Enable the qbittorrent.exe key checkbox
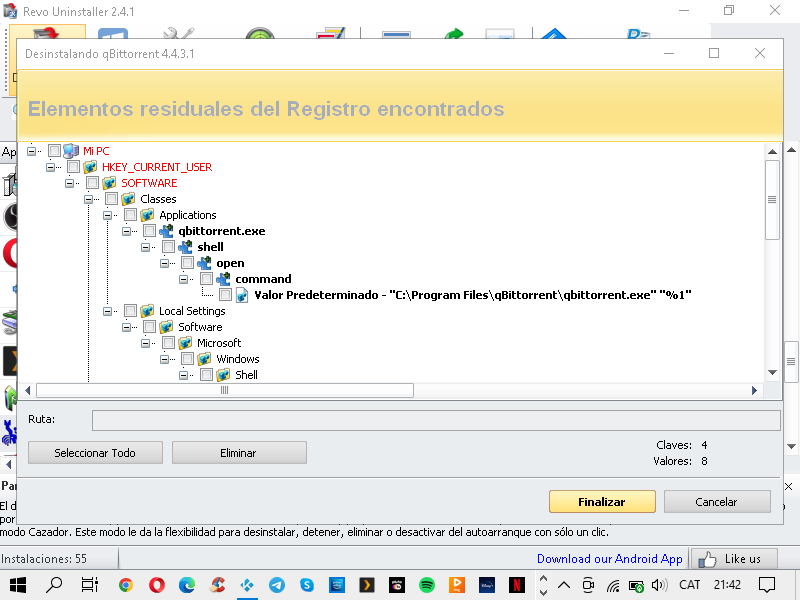The image size is (800, 600). (x=149, y=231)
